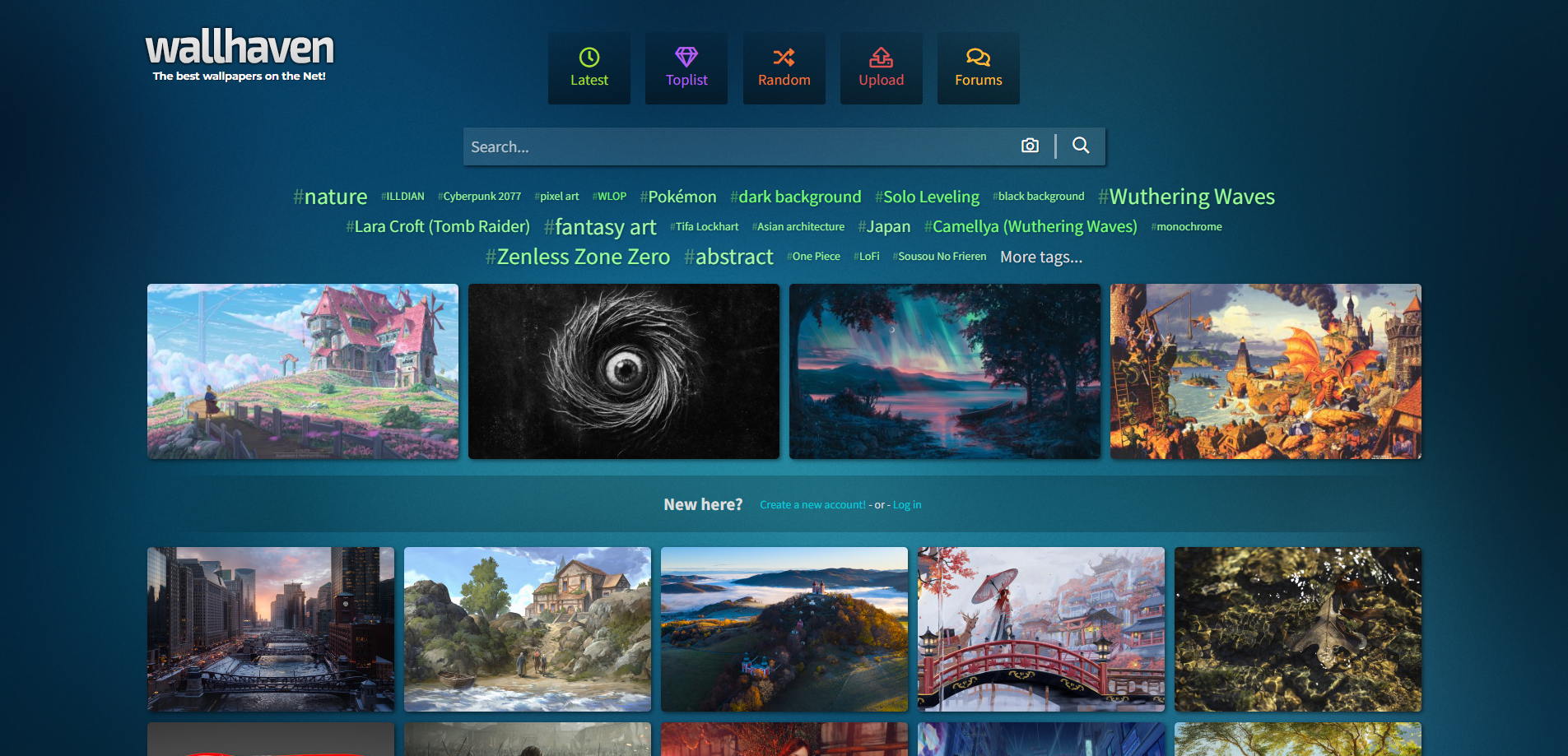This screenshot has width=1568, height=756.
Task: Open the Forums label in navigation
Action: click(x=978, y=80)
